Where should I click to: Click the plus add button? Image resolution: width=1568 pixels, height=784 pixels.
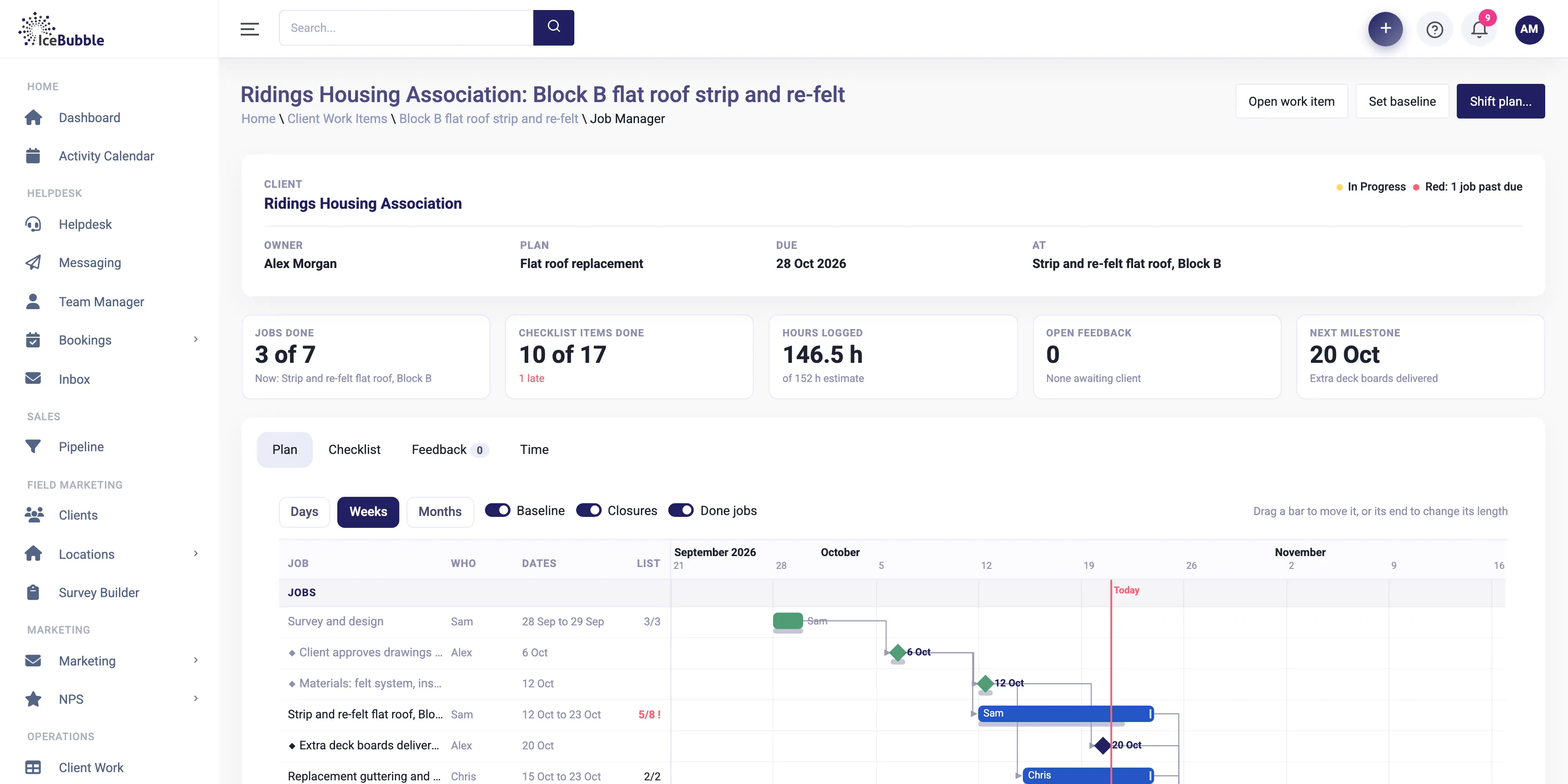point(1385,29)
